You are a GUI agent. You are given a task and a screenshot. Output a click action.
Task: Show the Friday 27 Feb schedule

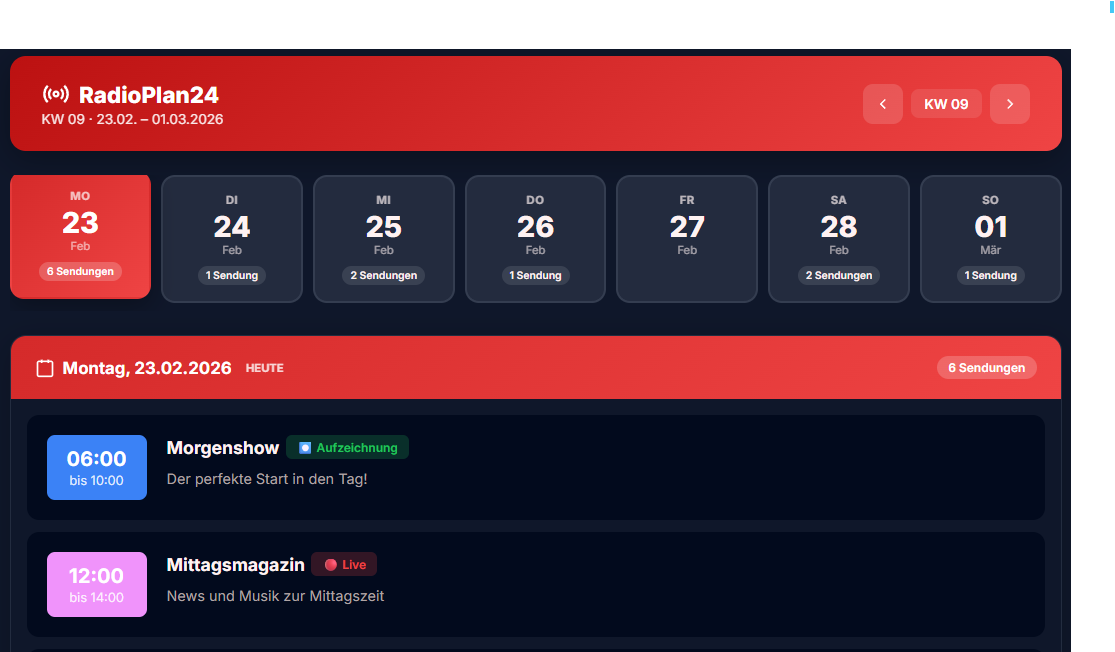pyautogui.click(x=687, y=238)
